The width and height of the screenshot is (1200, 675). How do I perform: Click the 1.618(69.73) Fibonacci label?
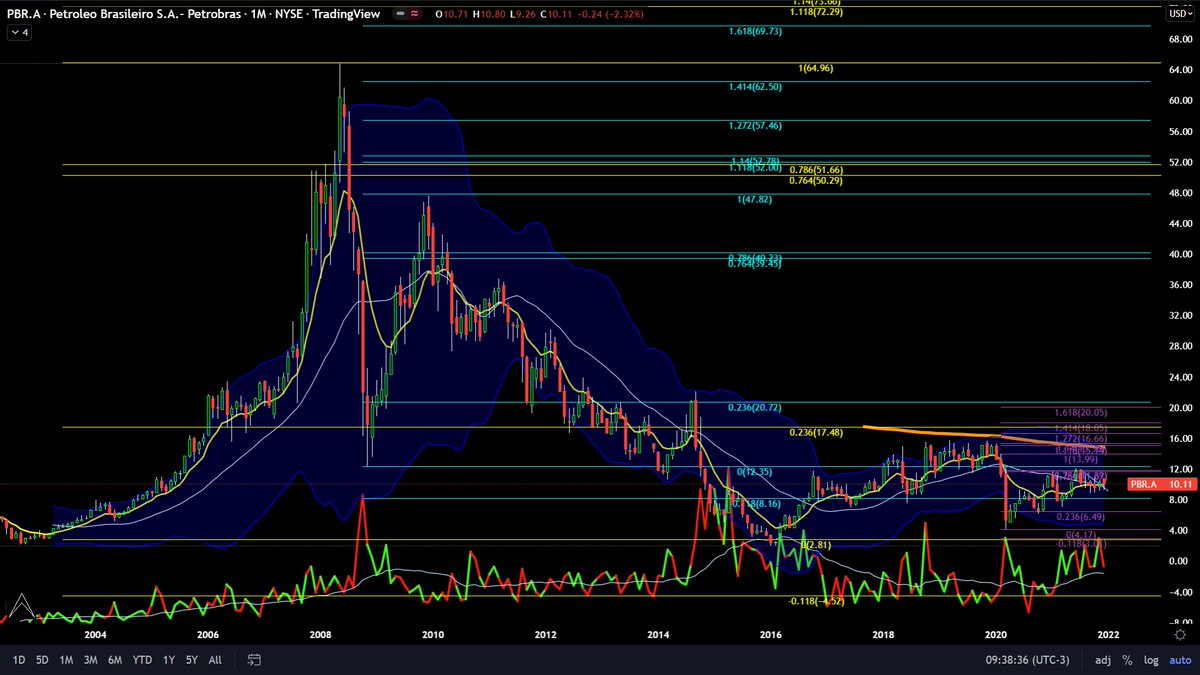click(x=756, y=32)
